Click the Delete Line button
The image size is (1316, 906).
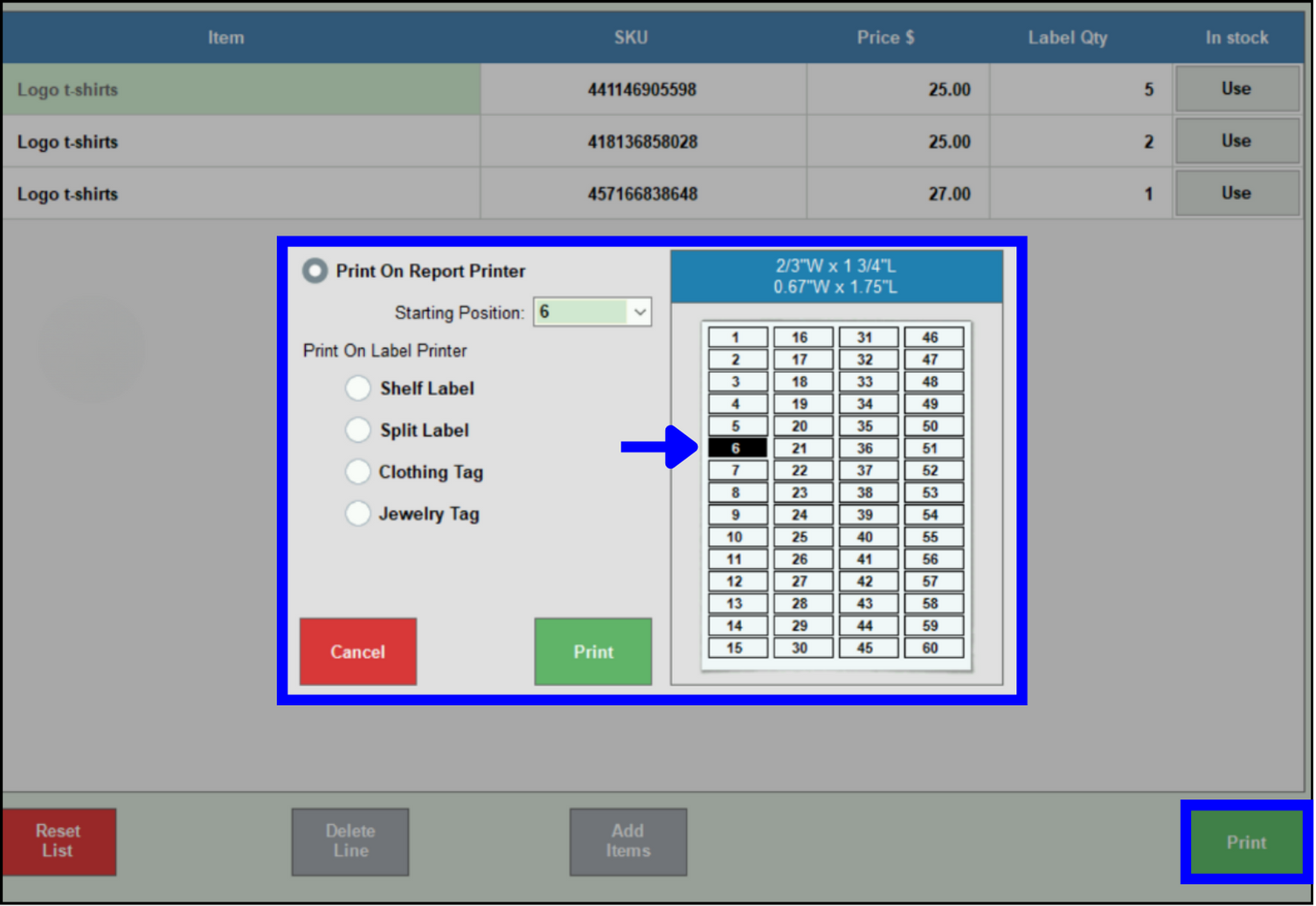click(x=350, y=841)
